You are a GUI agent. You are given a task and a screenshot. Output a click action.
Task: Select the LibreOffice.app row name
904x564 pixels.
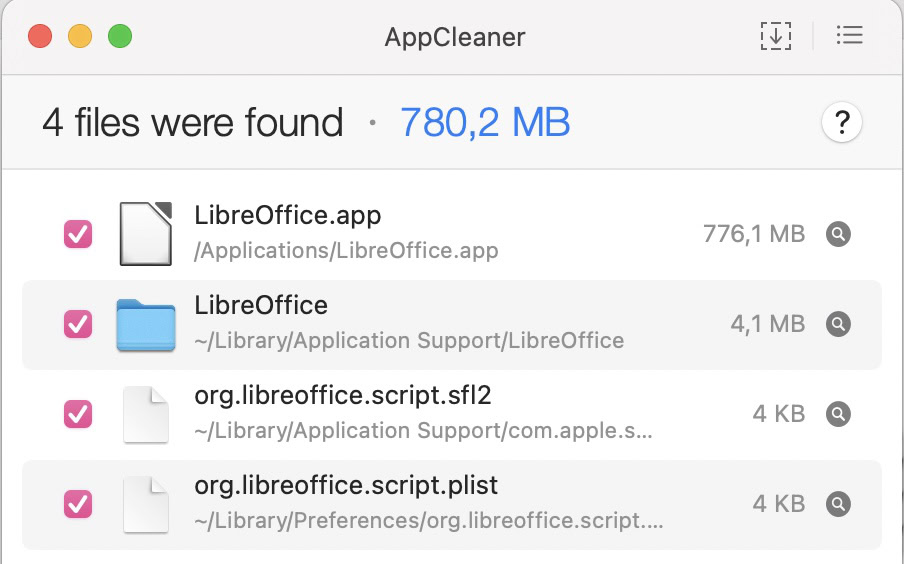click(x=288, y=215)
